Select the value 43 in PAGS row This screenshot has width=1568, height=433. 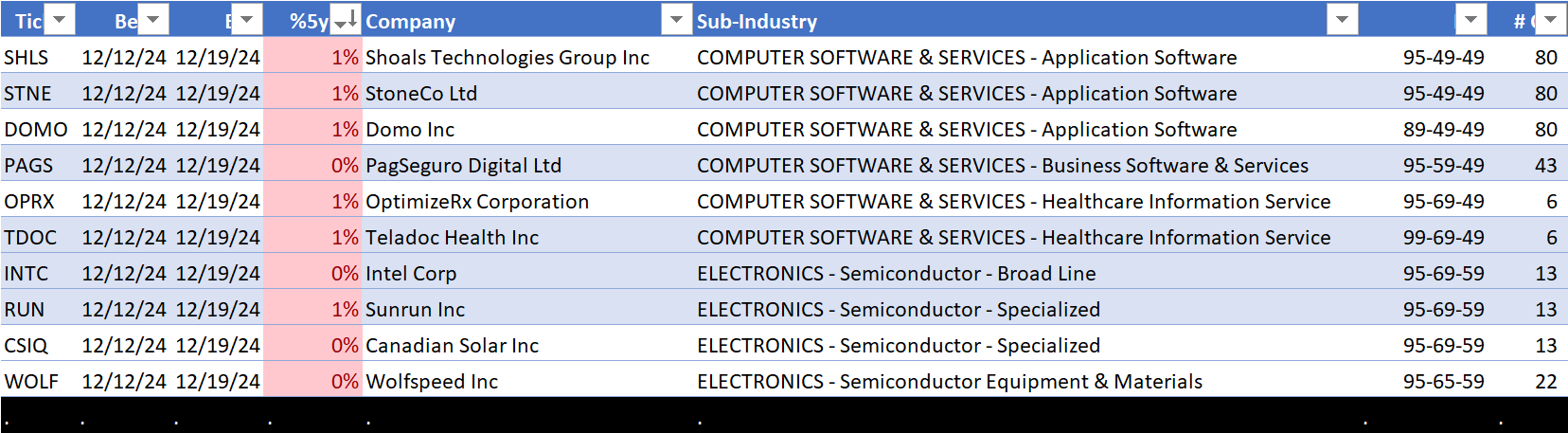(x=1546, y=165)
